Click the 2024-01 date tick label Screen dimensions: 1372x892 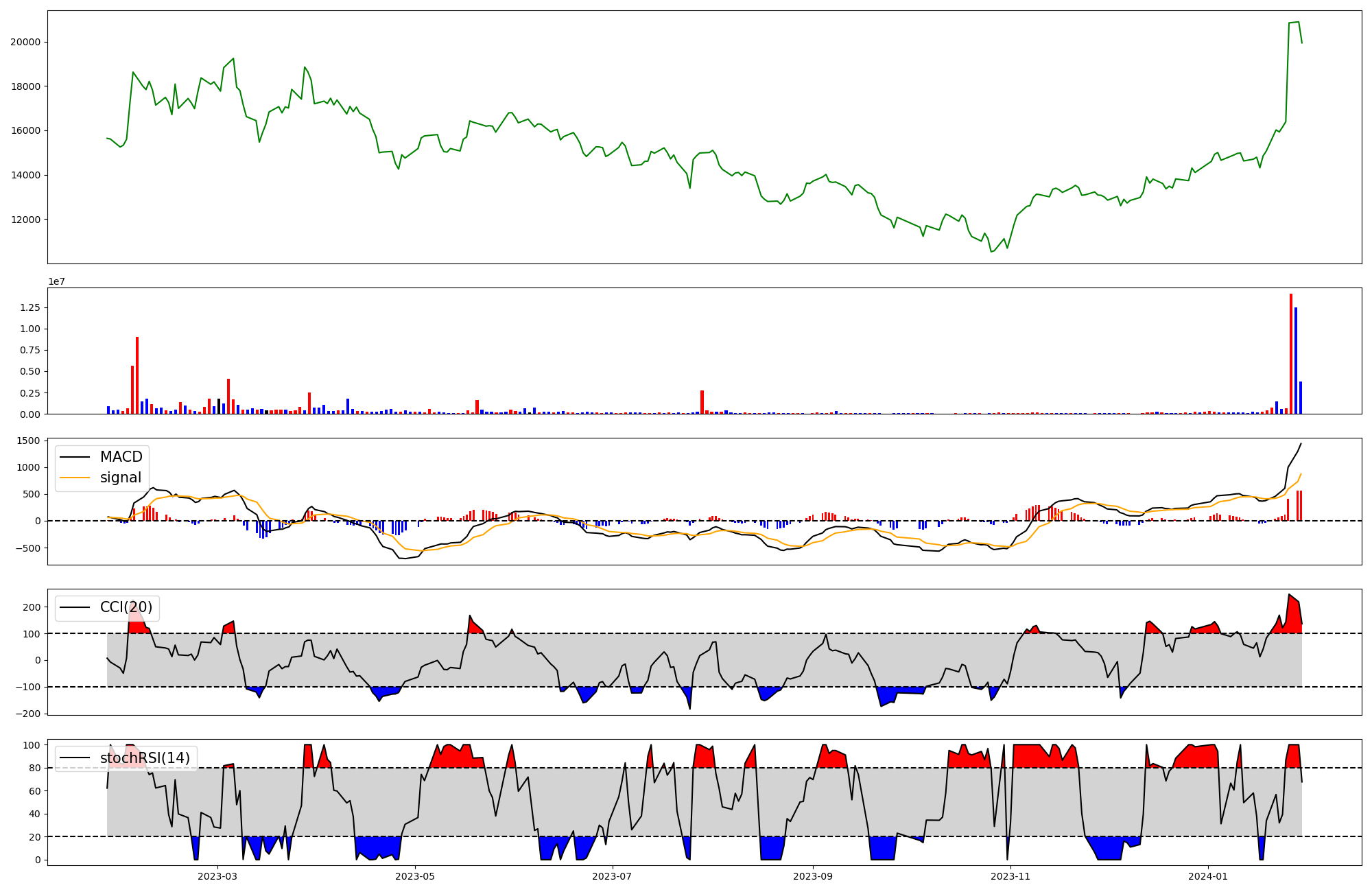point(1207,876)
